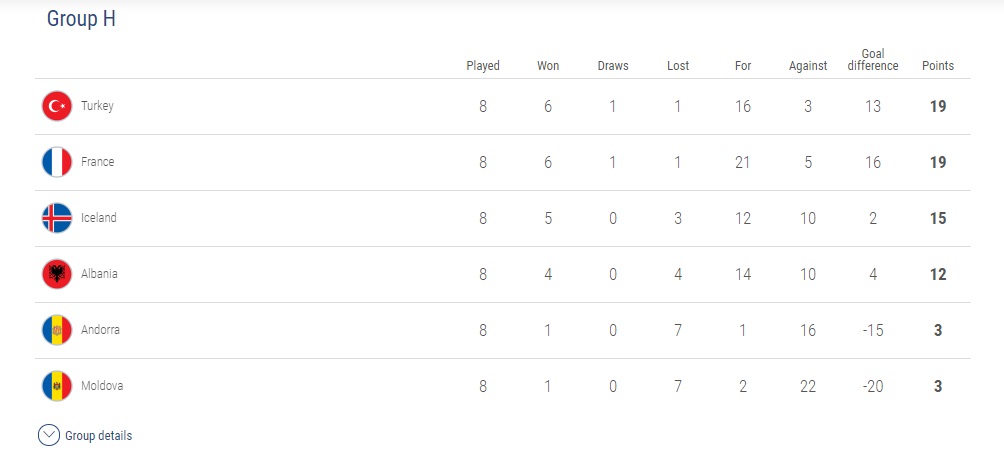This screenshot has width=1004, height=475.
Task: Open the Andorra team name link
Action: click(x=100, y=330)
